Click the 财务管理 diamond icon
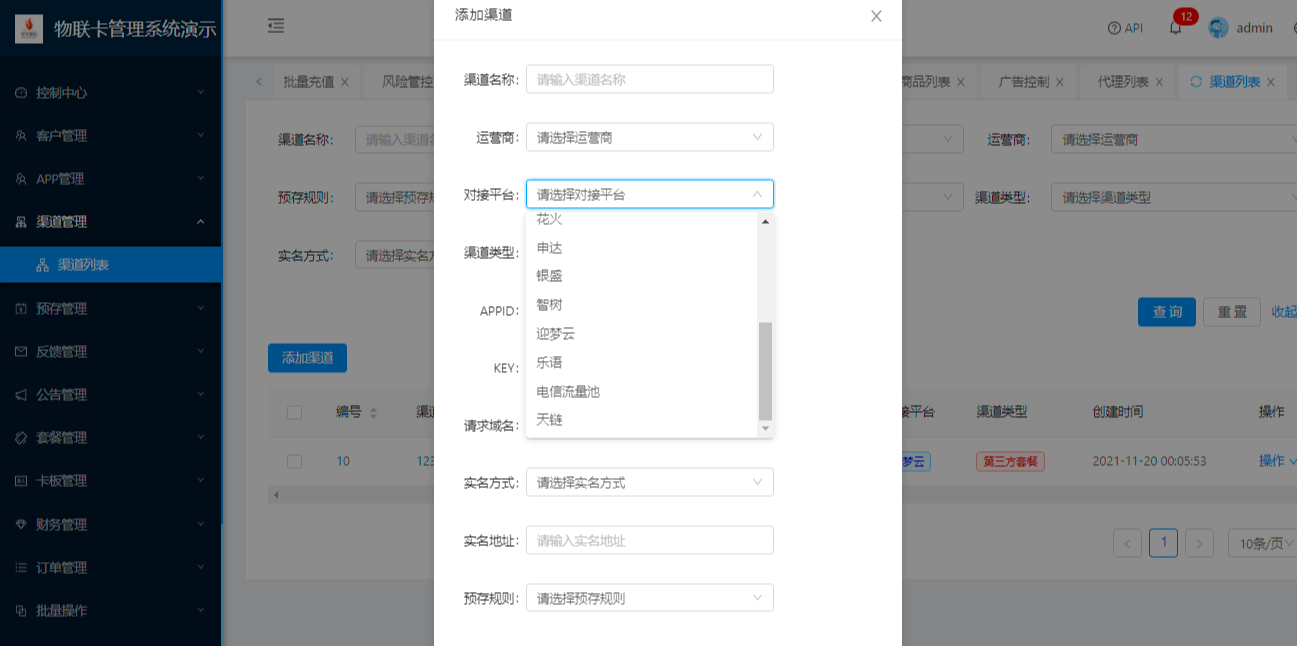1297x646 pixels. pos(21,524)
